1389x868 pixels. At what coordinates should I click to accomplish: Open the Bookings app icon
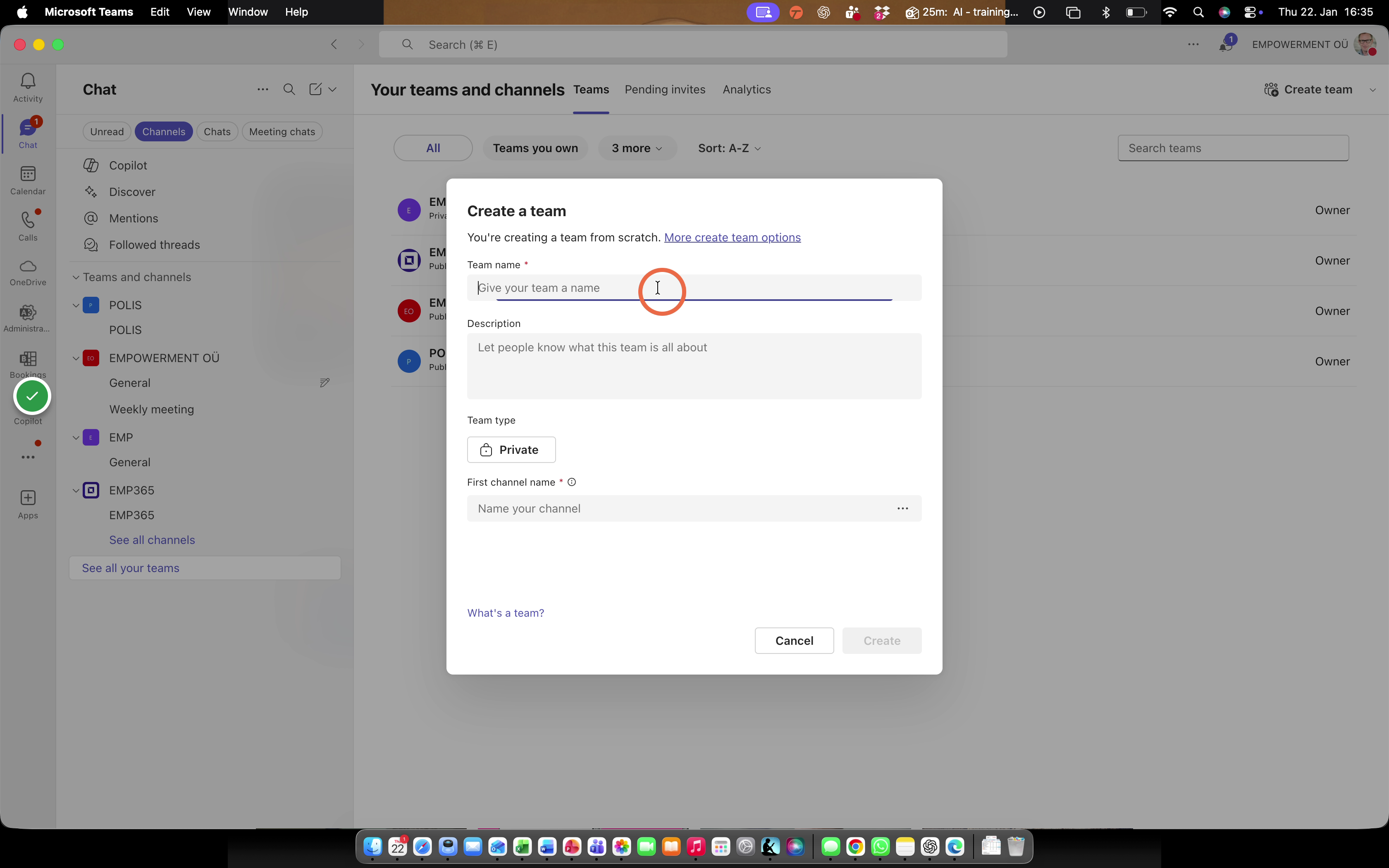(28, 364)
